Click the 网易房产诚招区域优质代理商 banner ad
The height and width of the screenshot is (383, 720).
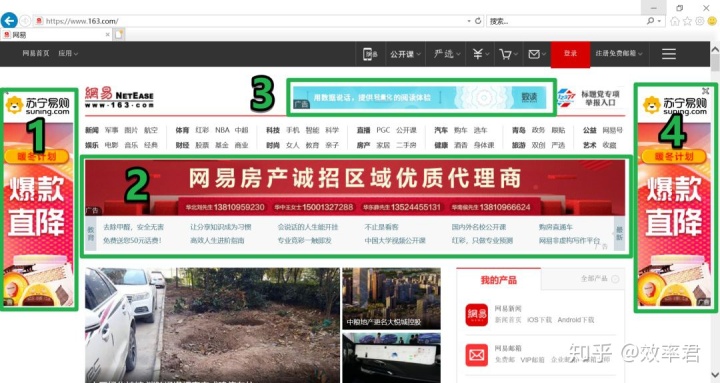tap(354, 187)
